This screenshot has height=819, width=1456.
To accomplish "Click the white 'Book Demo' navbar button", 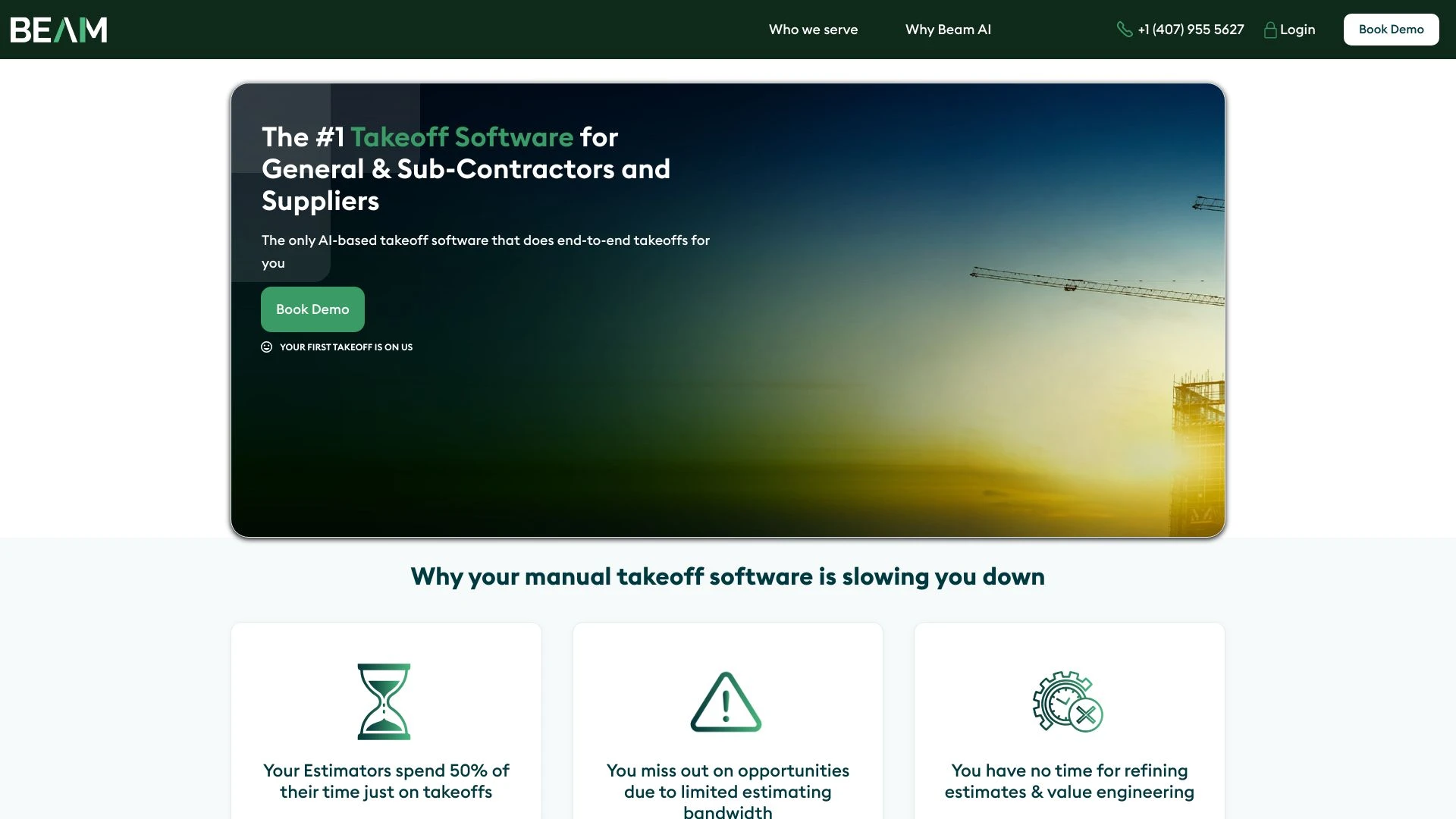I will pyautogui.click(x=1391, y=29).
